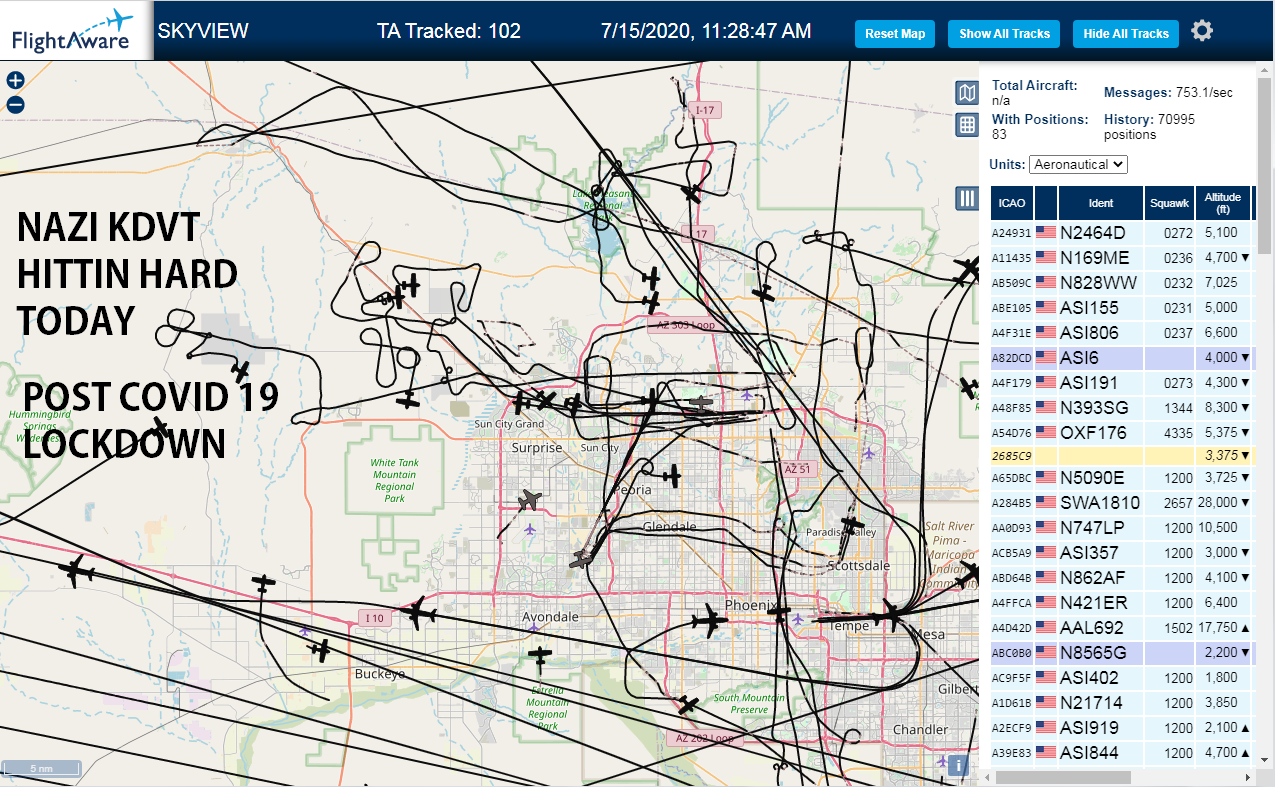Viewport: 1275px width, 787px height.
Task: Select the gray aircraft icon near Surprise
Action: [529, 499]
